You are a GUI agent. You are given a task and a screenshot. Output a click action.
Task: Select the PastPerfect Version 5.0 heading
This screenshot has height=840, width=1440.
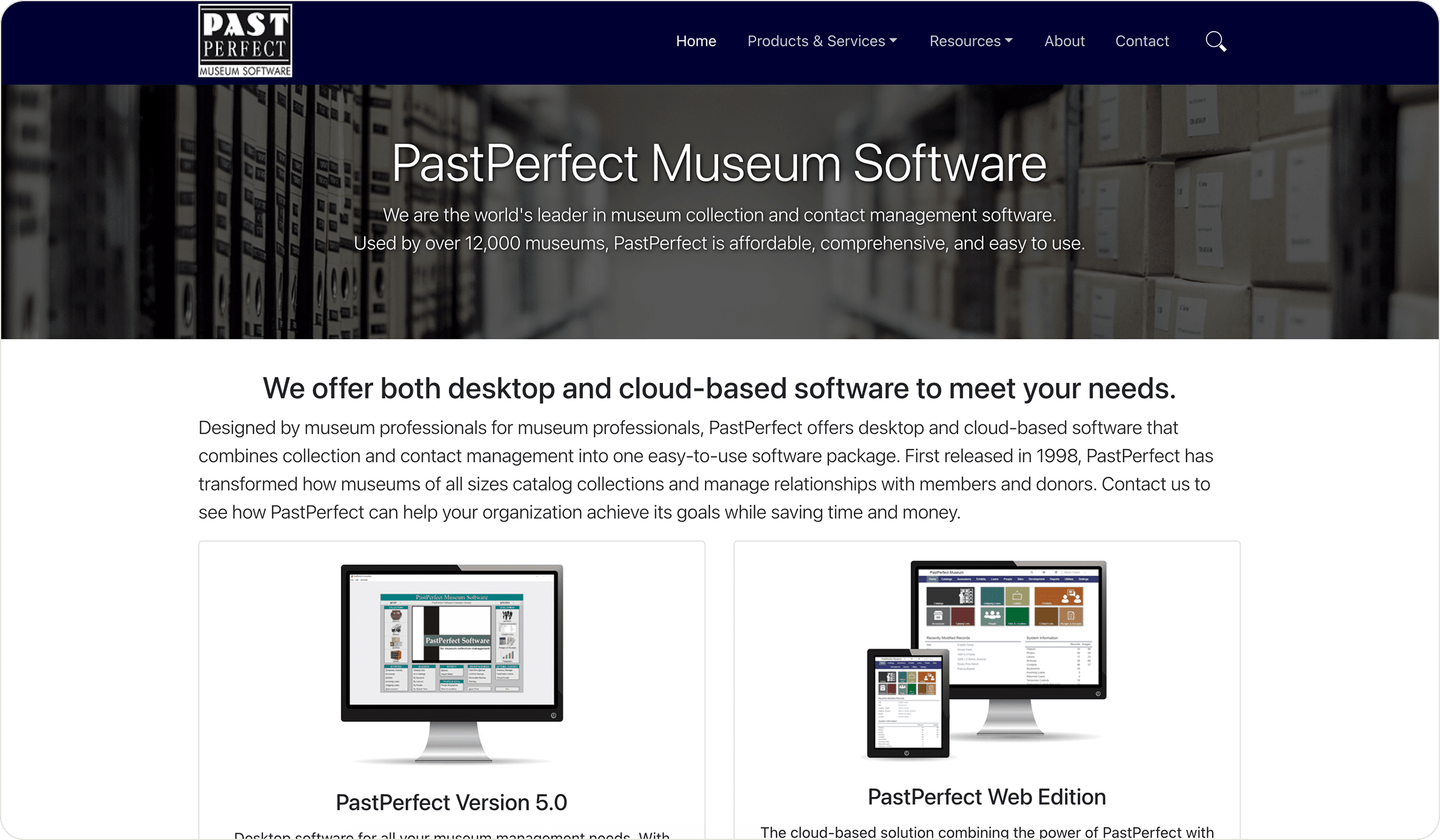451,802
